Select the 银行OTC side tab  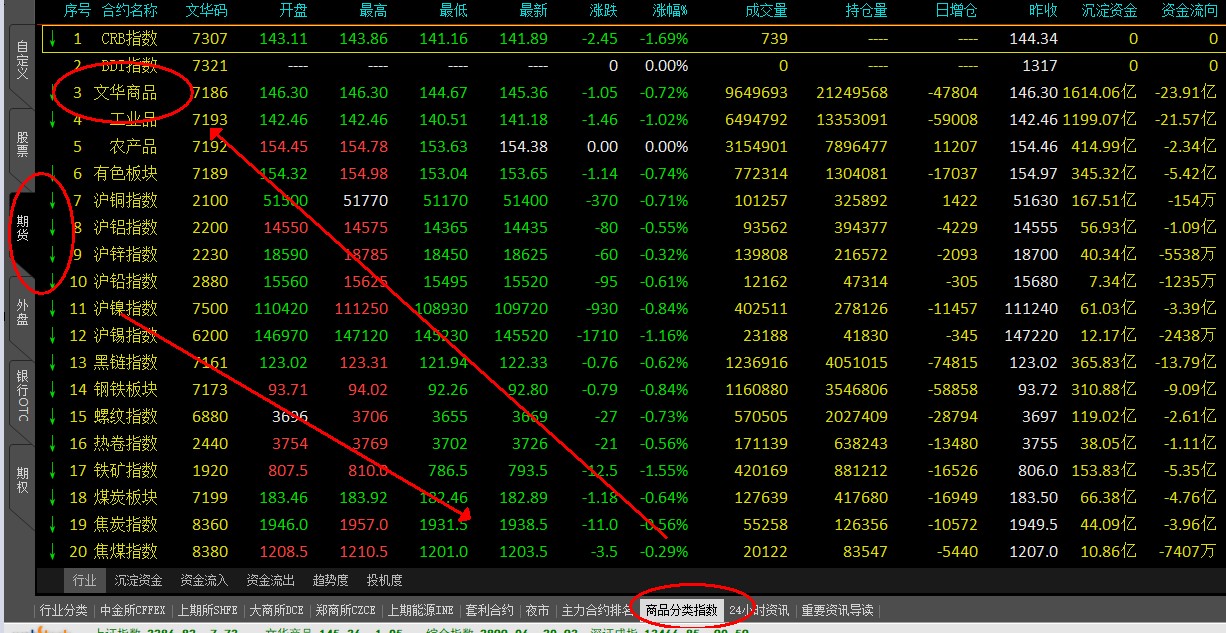[x=22, y=394]
